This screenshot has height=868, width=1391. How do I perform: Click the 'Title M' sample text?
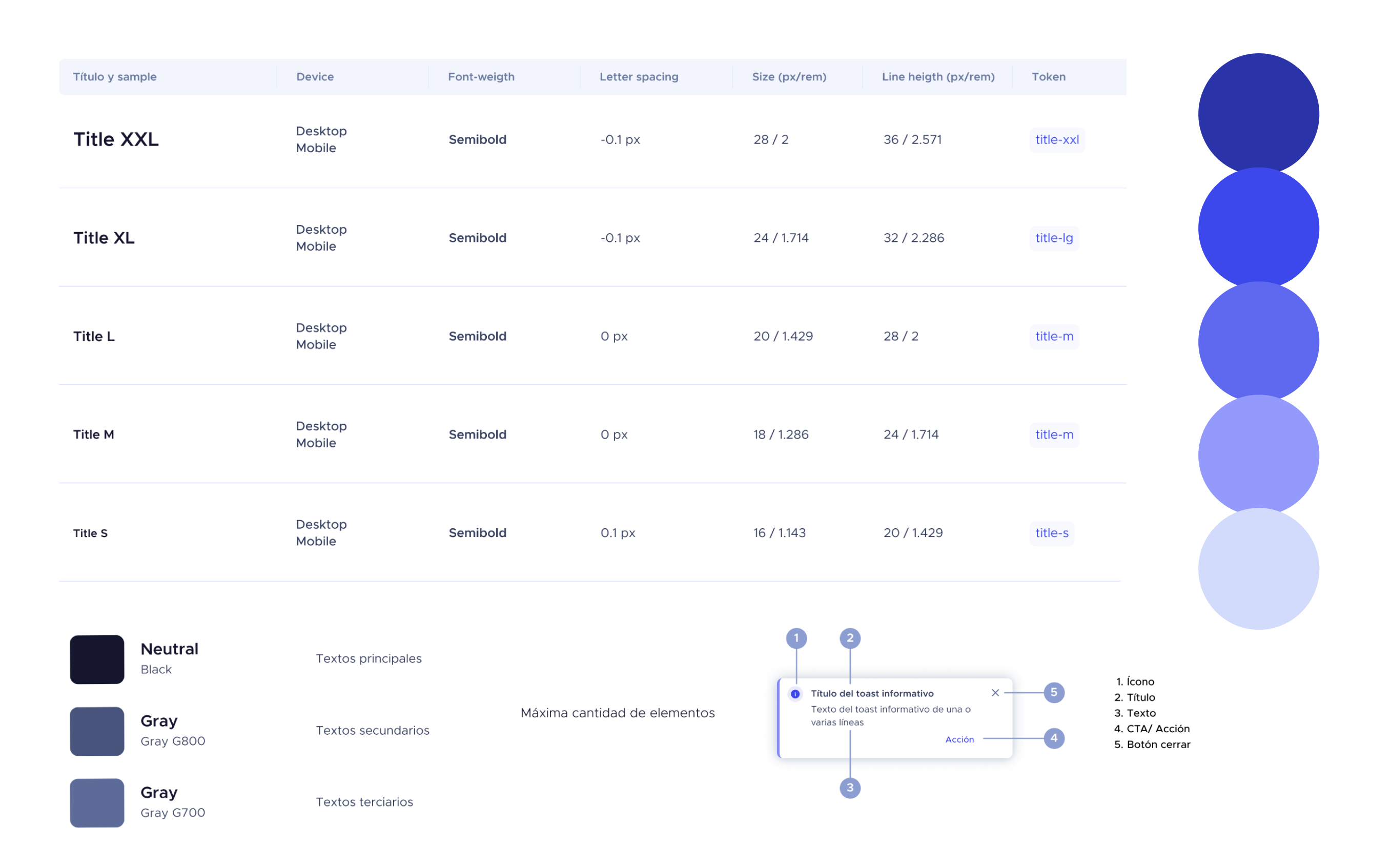[x=94, y=435]
